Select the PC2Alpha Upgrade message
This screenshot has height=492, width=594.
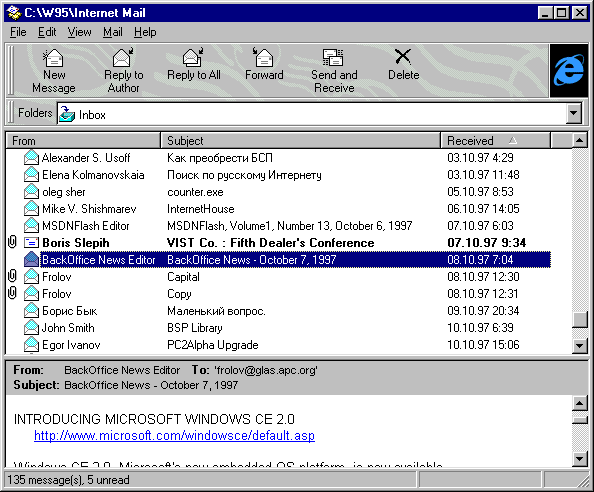(278, 345)
